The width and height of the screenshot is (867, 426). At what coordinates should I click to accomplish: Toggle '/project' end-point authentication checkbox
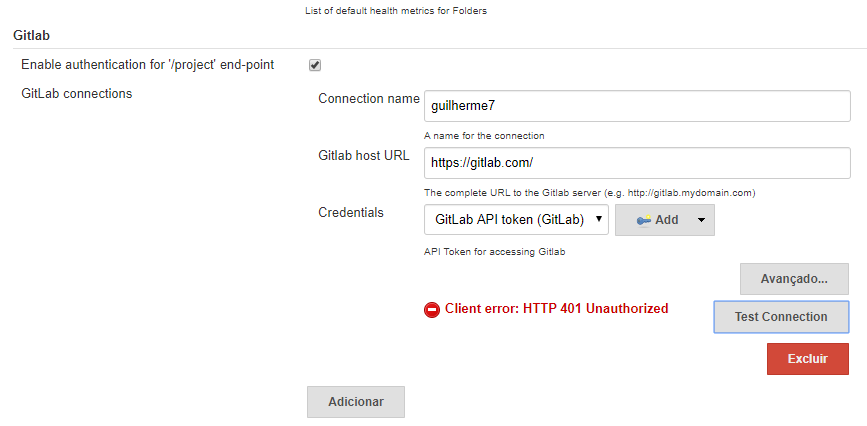315,65
